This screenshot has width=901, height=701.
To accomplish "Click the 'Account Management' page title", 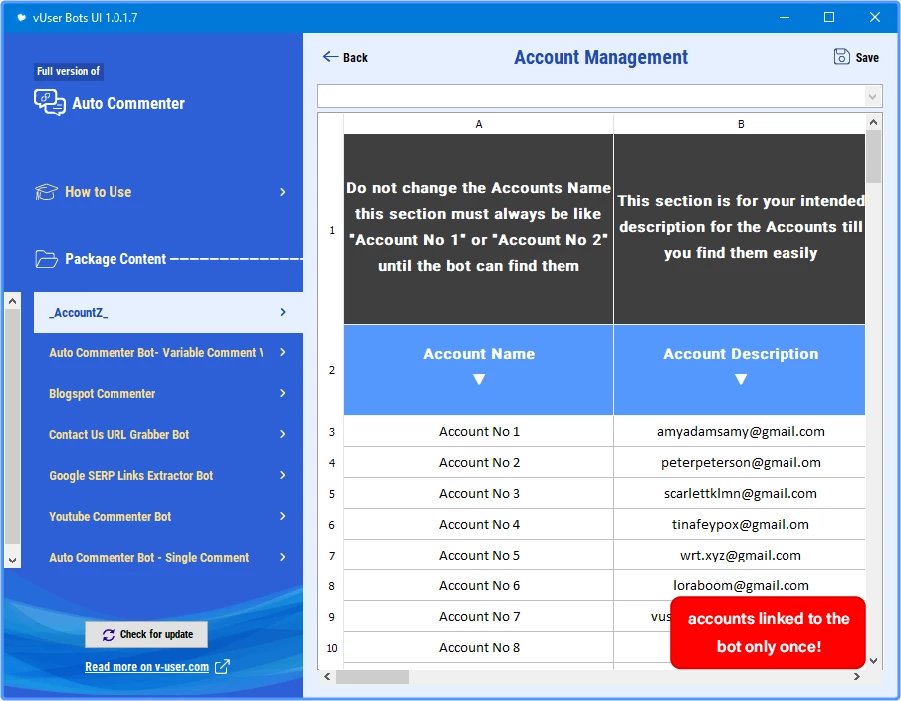I will tap(600, 57).
